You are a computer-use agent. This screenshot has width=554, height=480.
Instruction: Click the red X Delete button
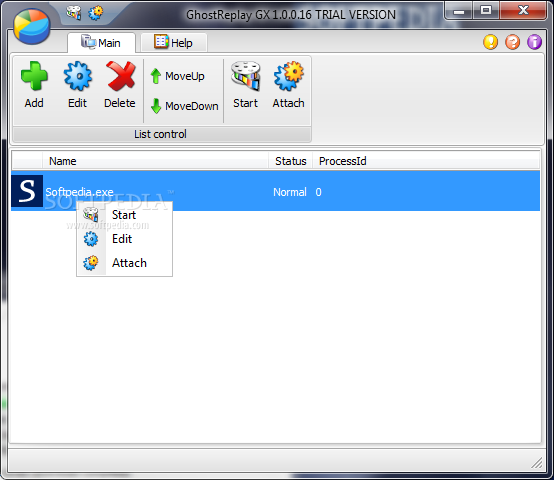pos(120,85)
